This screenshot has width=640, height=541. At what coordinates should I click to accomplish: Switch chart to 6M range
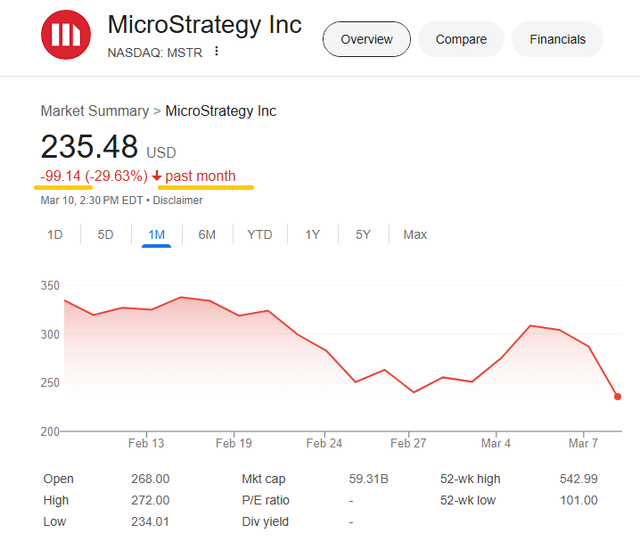[x=207, y=235]
